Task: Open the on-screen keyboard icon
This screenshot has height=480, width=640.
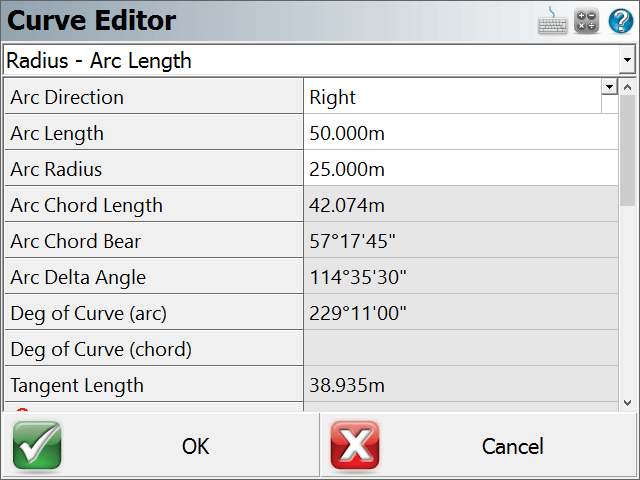Action: [x=552, y=21]
